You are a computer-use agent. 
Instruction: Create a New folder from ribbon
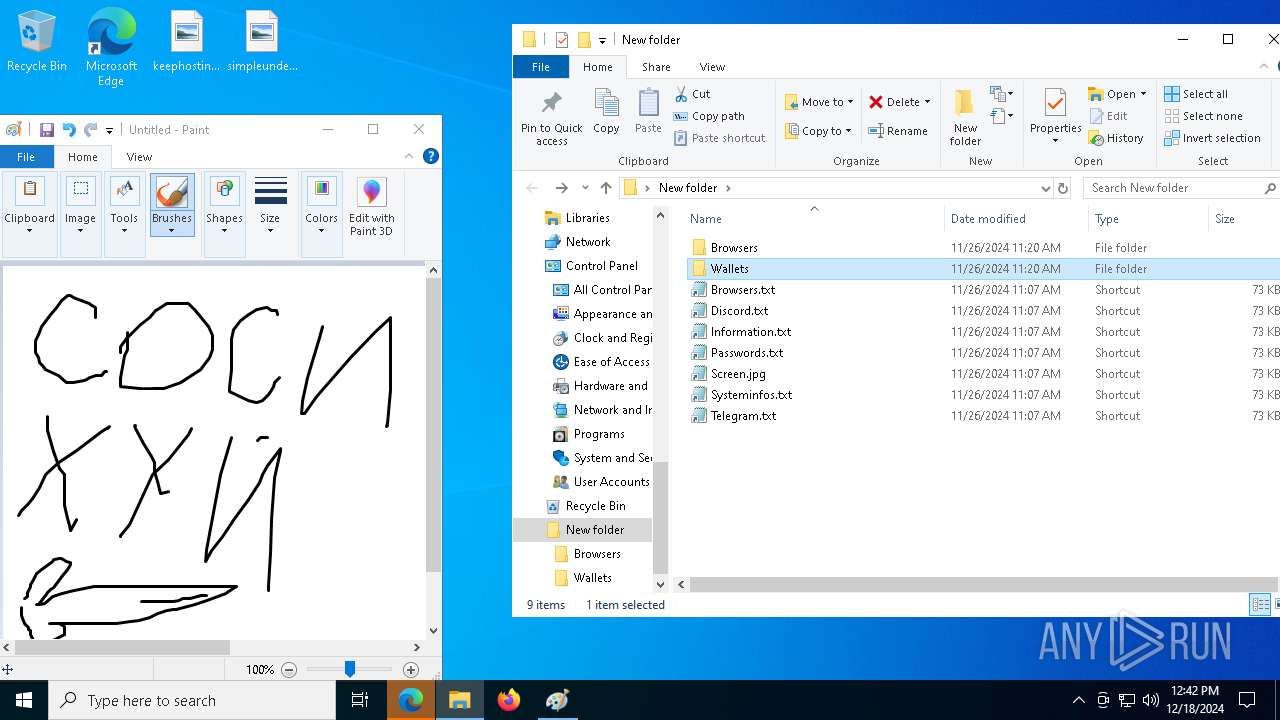[x=965, y=118]
